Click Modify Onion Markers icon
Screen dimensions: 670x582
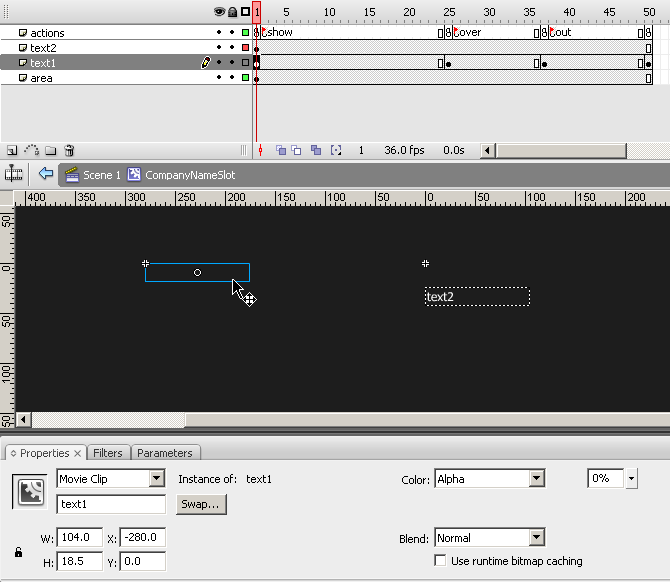(x=336, y=151)
